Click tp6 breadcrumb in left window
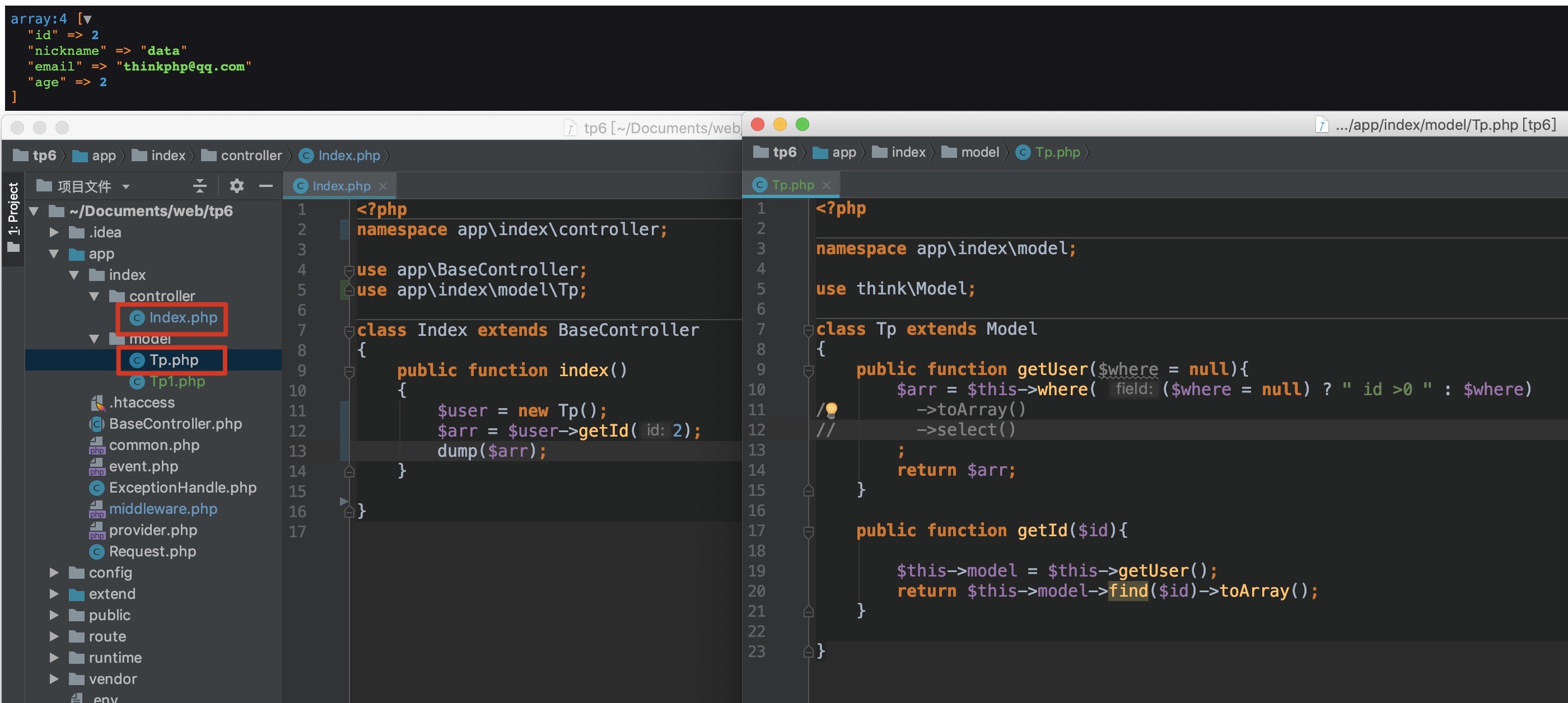The height and width of the screenshot is (703, 1568). [x=35, y=156]
